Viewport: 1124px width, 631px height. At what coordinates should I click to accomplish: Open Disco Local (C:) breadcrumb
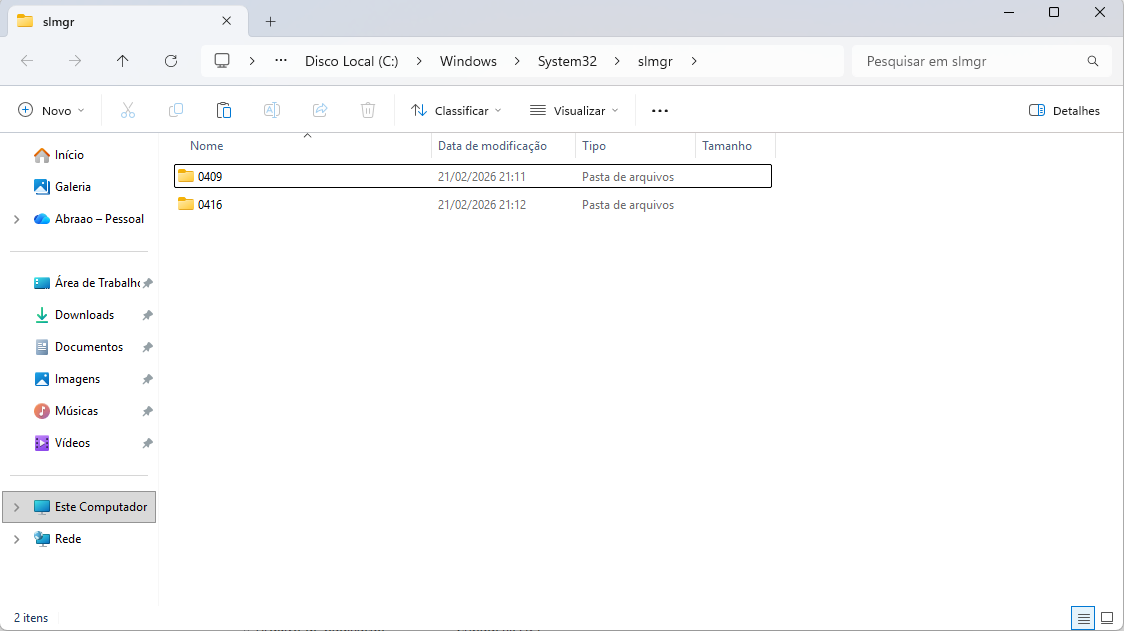[351, 61]
